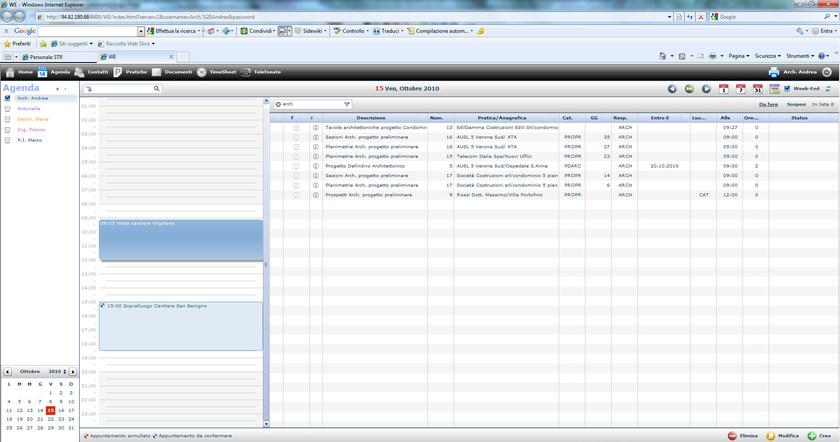Uncheck Arch. Andrea in agenda list
Viewport: 840px width, 442px height.
click(8, 98)
